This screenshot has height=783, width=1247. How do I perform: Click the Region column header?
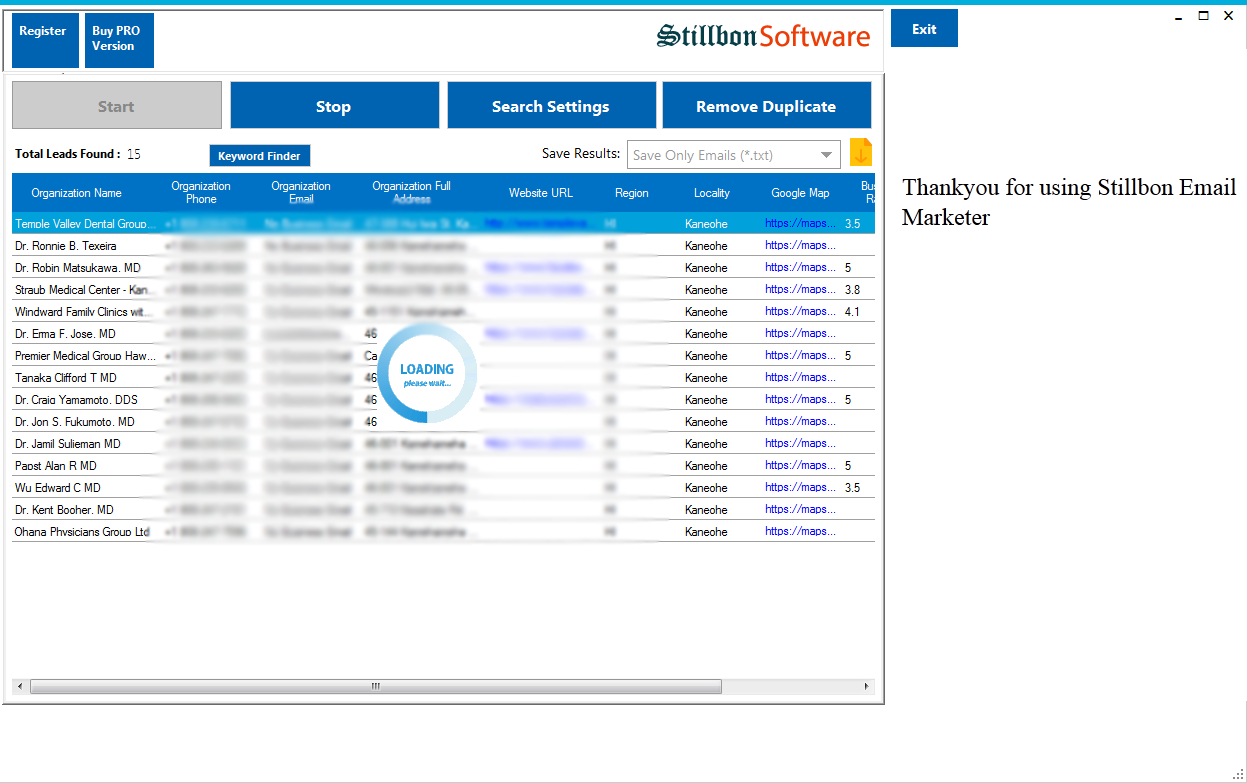click(x=632, y=193)
